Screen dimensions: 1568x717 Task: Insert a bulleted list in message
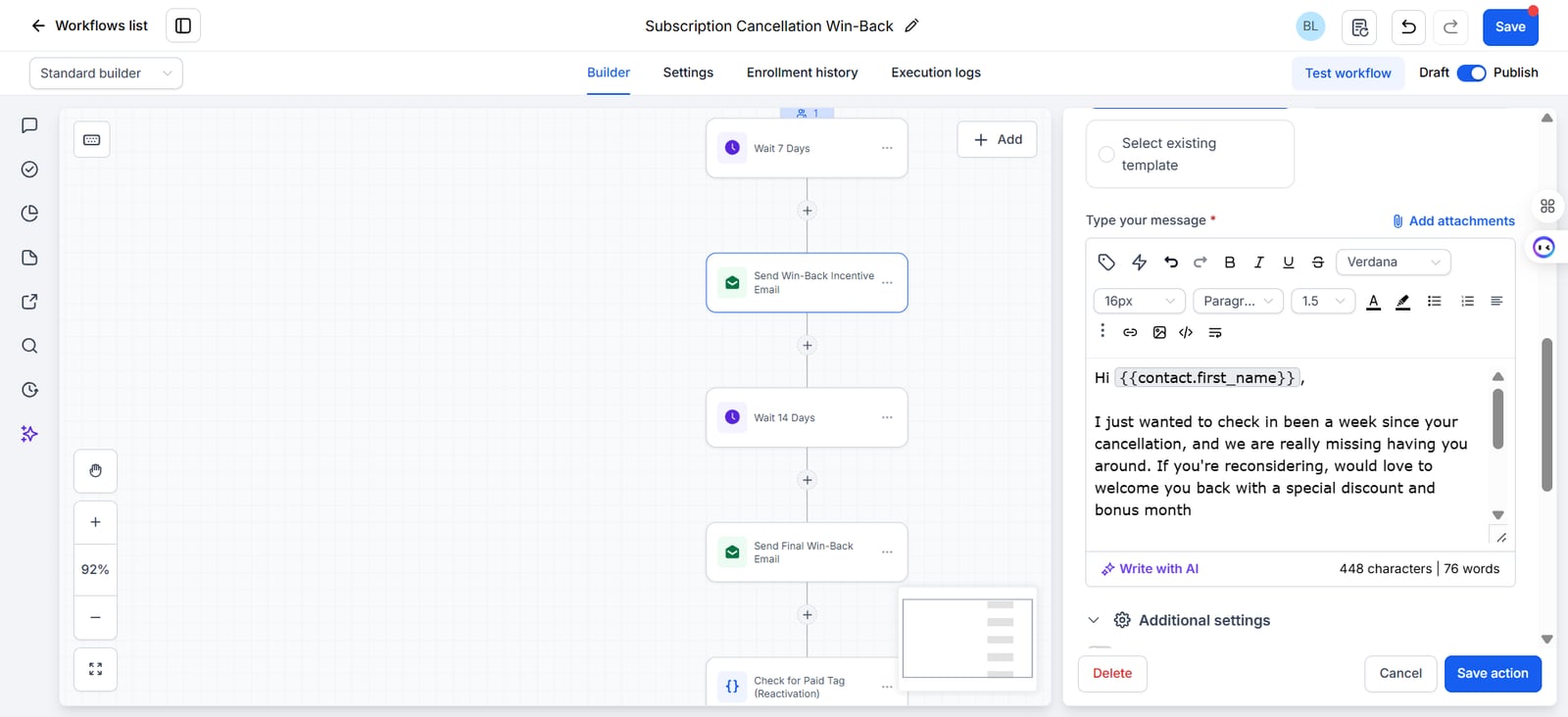[x=1435, y=301]
